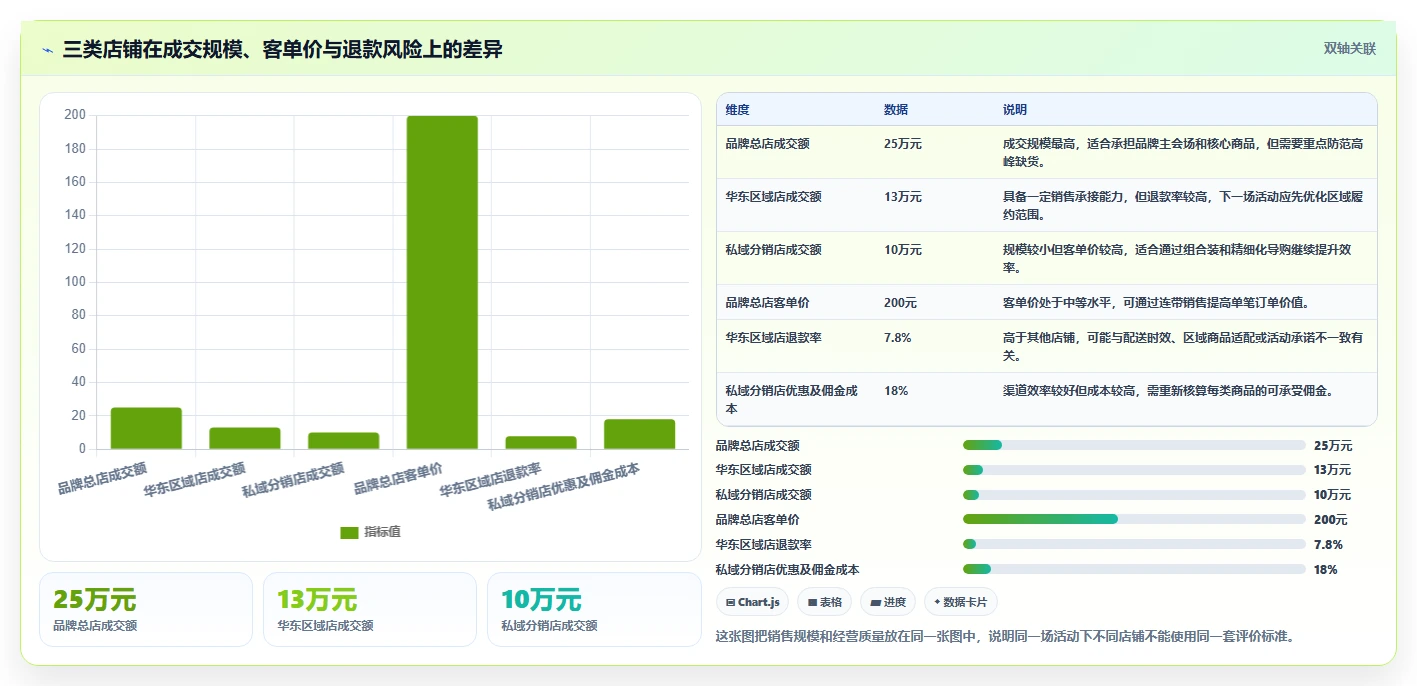Select the 表格 tag chip
The height and width of the screenshot is (686, 1417).
coord(825,602)
